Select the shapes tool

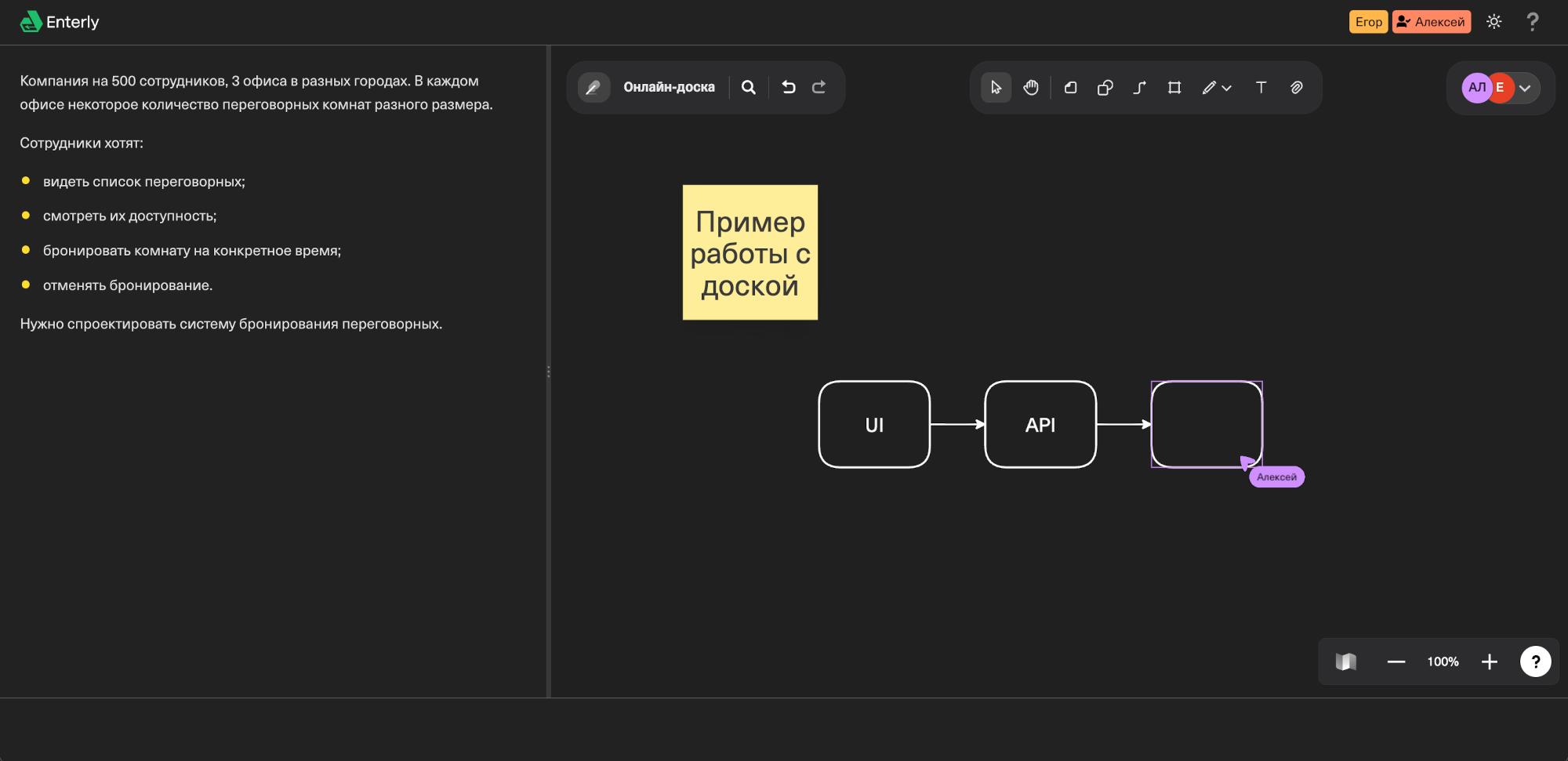(x=1105, y=88)
